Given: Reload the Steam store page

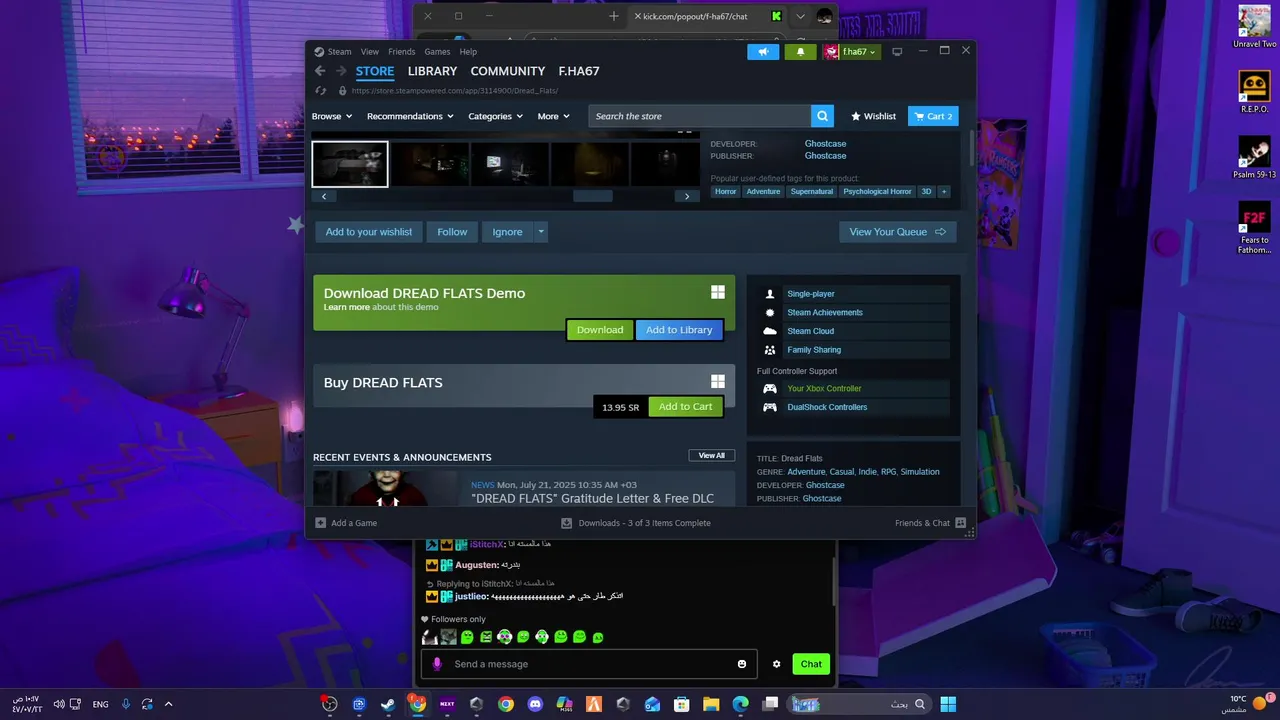Looking at the screenshot, I should (320, 90).
